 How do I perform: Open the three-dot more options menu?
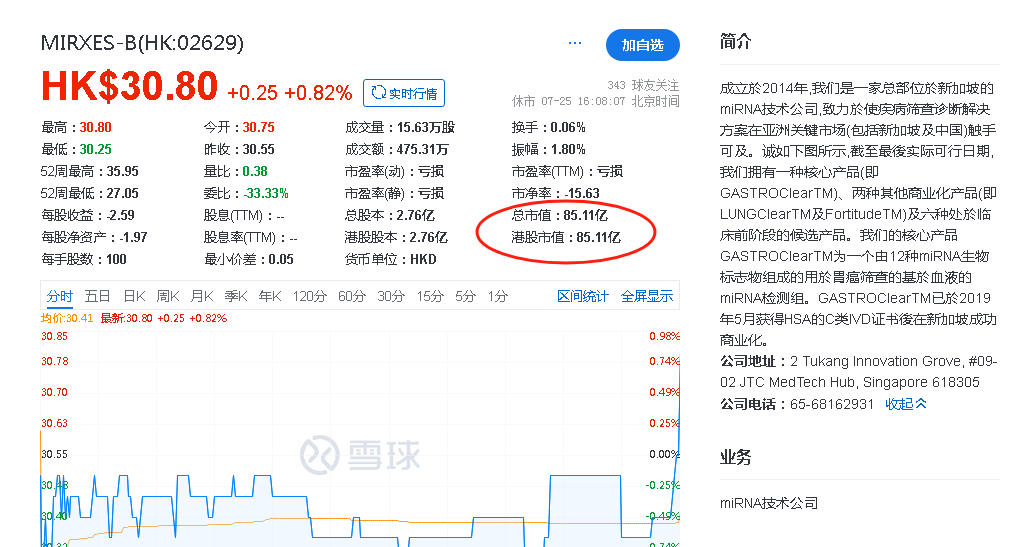point(575,43)
